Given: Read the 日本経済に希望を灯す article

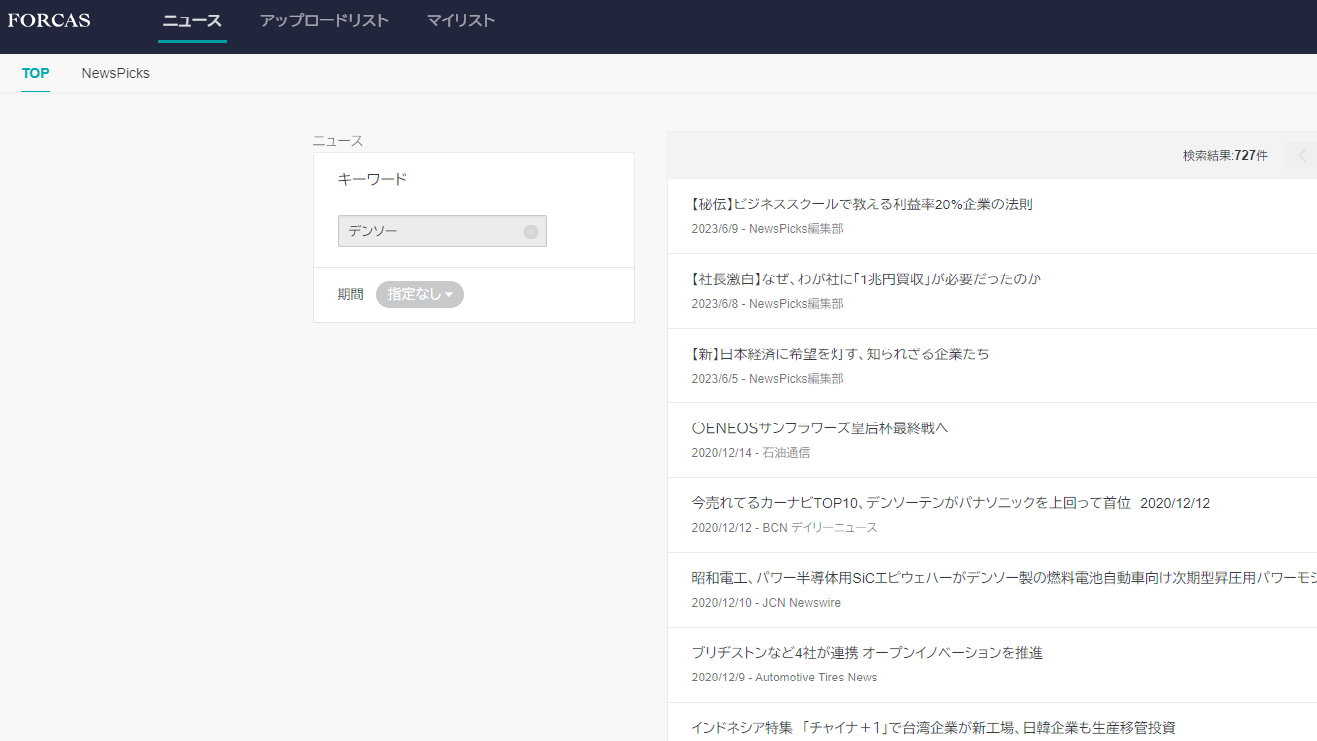Looking at the screenshot, I should coord(838,353).
